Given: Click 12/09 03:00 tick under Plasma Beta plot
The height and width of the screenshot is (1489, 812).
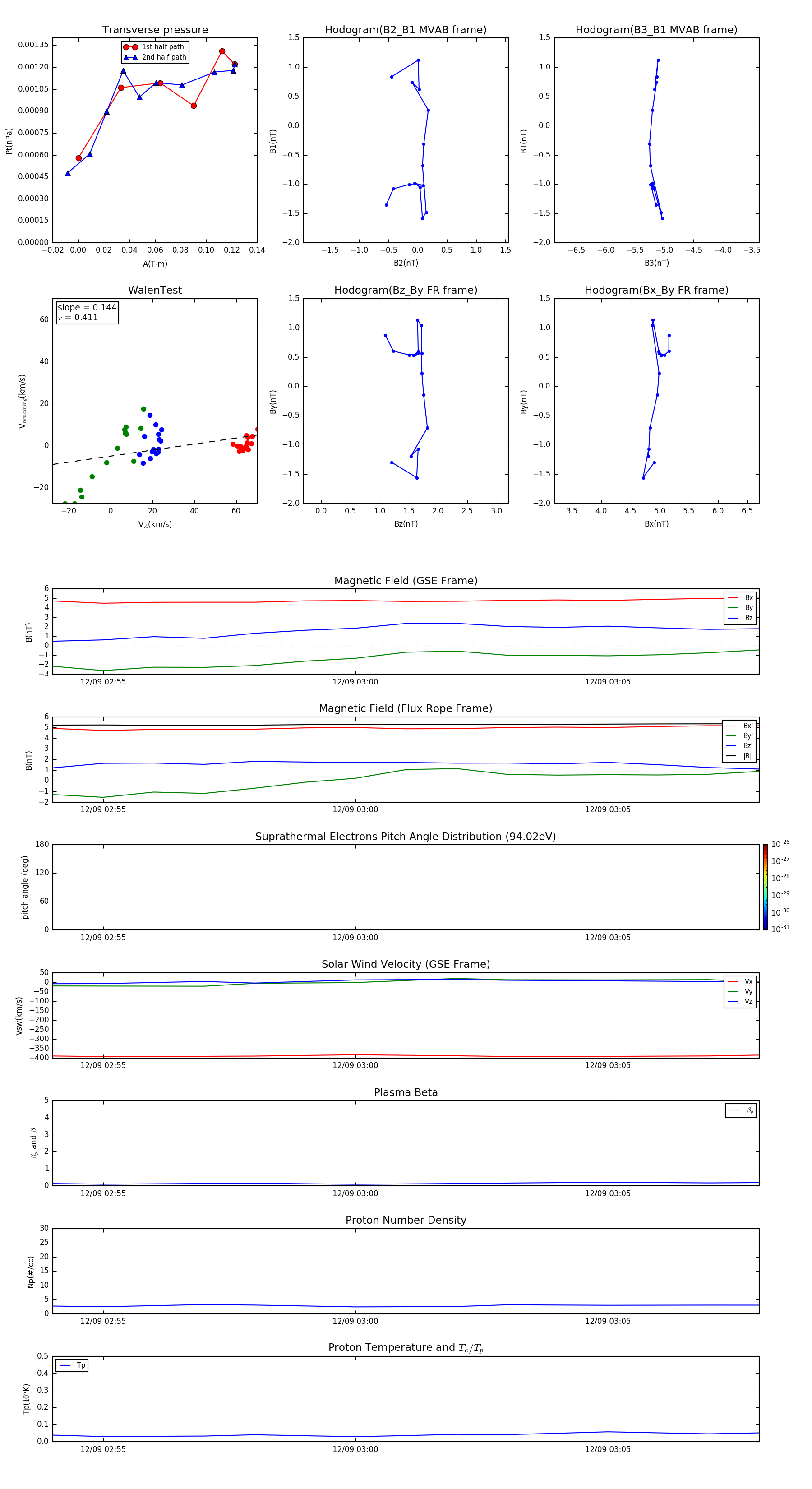Looking at the screenshot, I should 355,1193.
